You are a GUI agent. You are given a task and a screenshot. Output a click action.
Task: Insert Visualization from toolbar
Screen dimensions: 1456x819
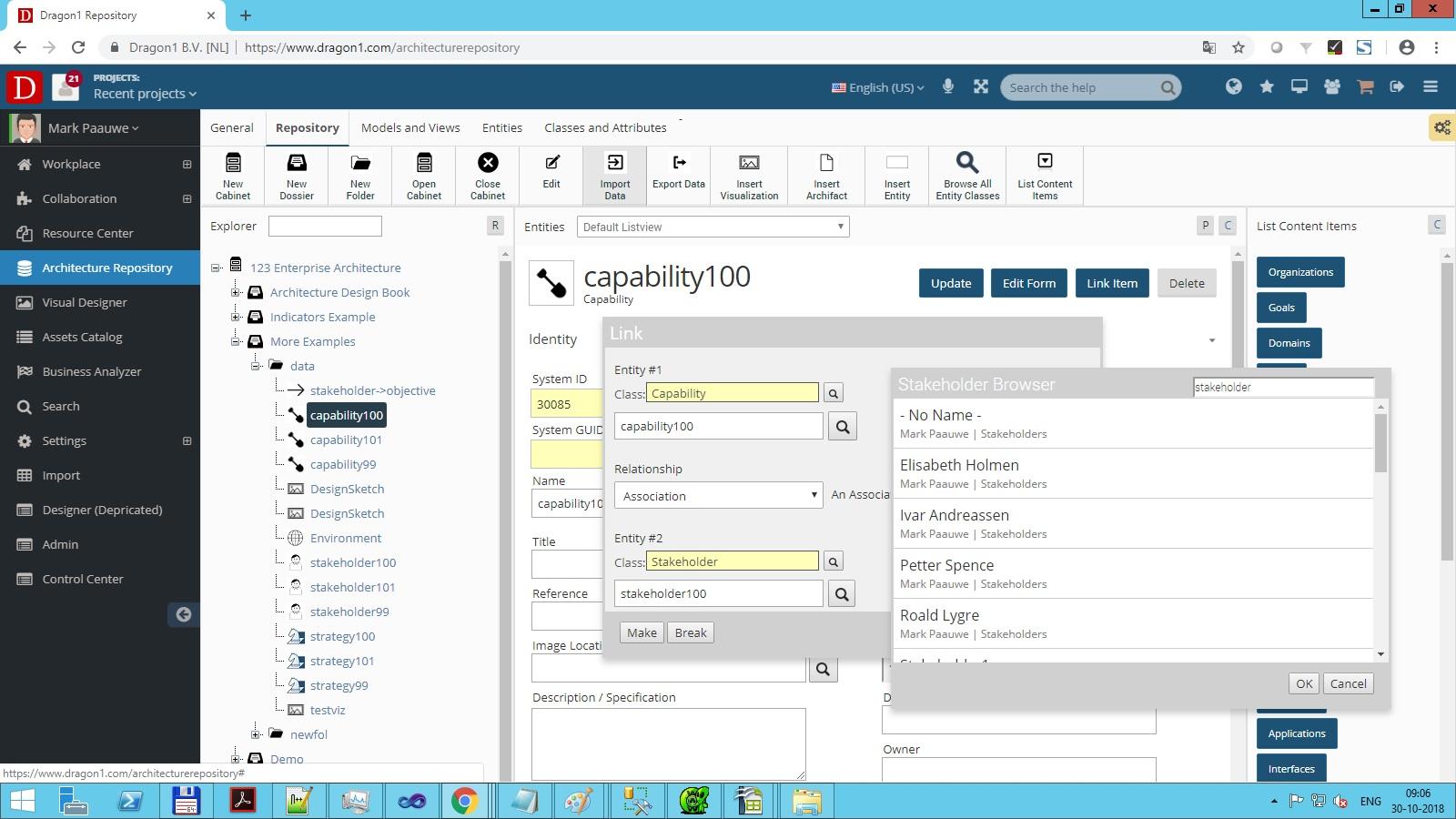point(749,175)
